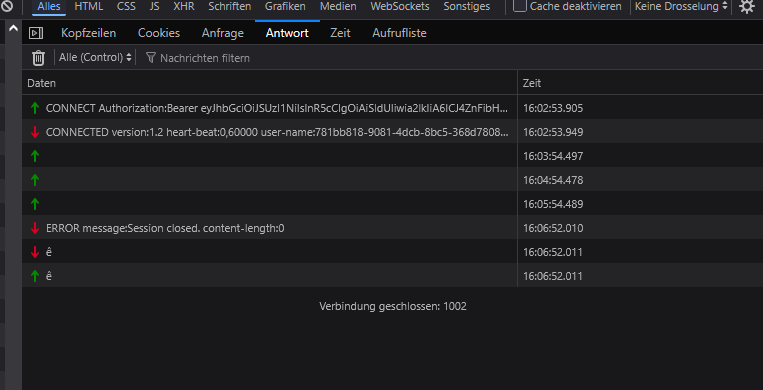763x390 pixels.
Task: Select the Alles filter
Action: [49, 7]
